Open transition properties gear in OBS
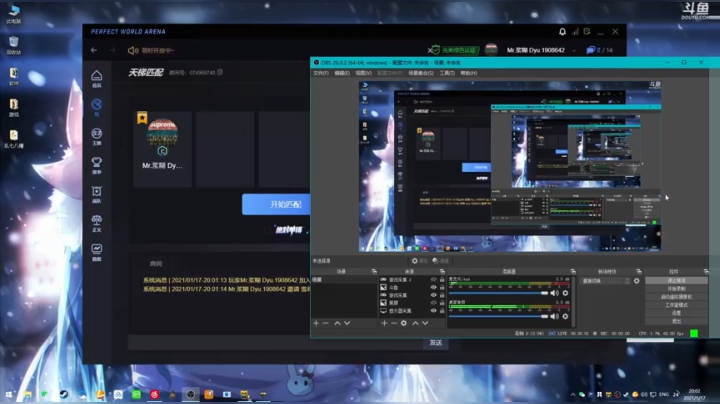The image size is (720, 404). coord(636,281)
